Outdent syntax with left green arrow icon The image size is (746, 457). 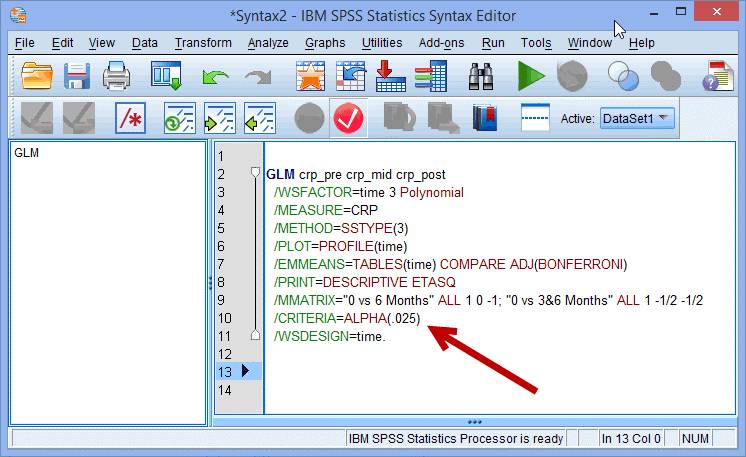coord(260,118)
